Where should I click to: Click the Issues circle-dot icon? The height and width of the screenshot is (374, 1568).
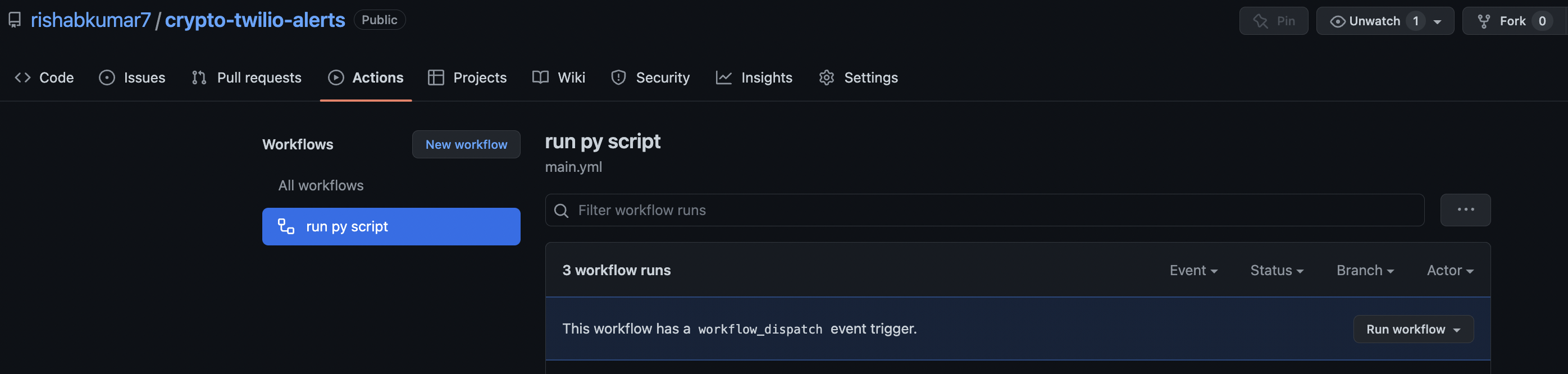(x=107, y=77)
